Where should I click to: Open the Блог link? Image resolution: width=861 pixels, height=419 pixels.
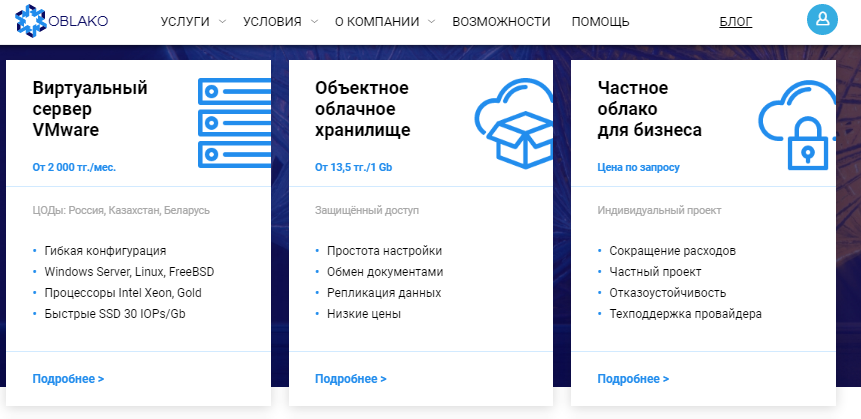click(736, 22)
